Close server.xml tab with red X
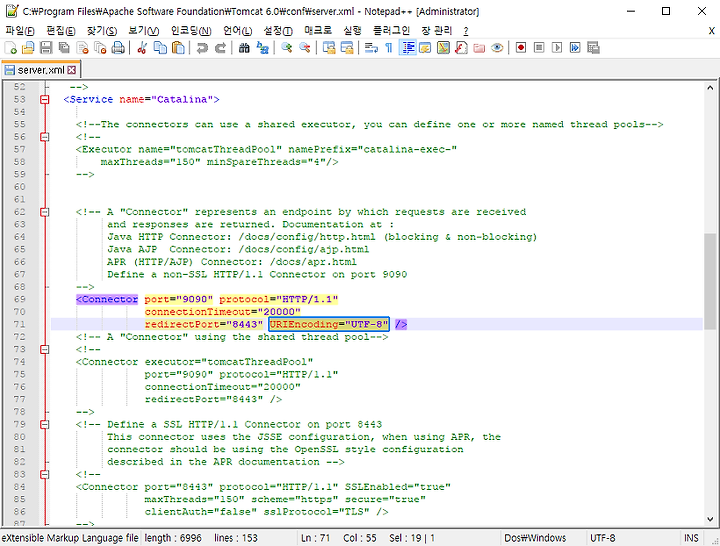Screen dimensions: 720x546 point(71,70)
